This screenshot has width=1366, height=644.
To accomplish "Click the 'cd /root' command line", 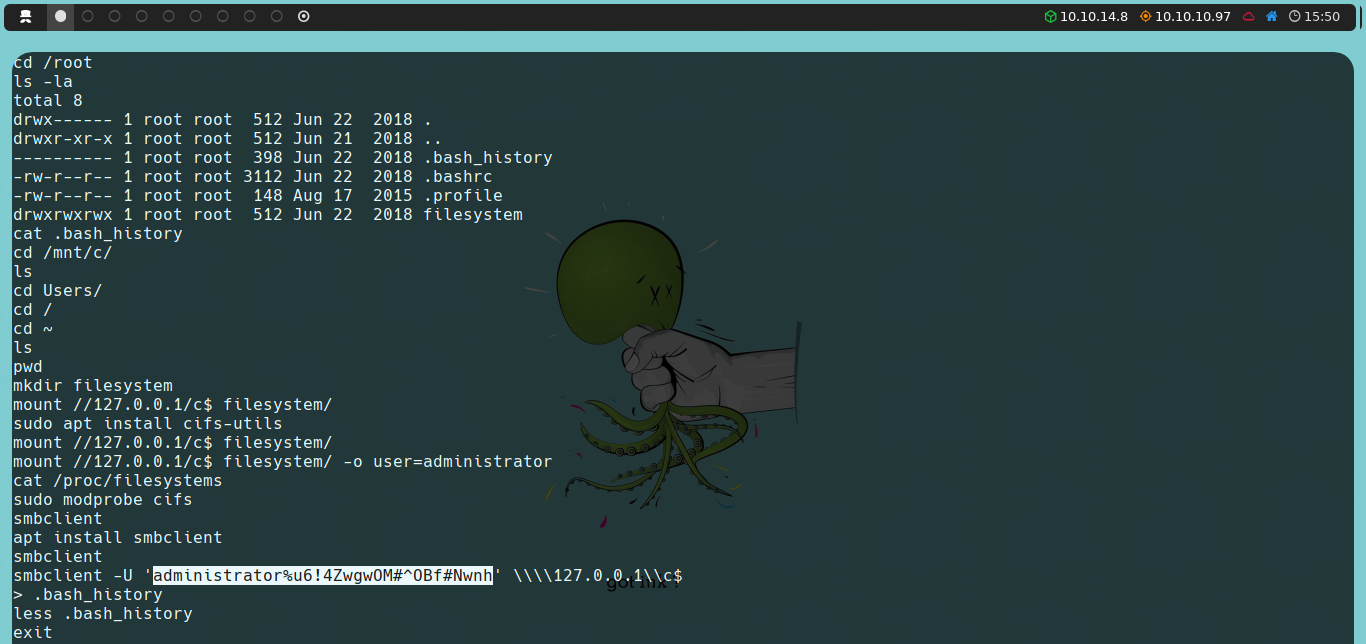I will 53,63.
